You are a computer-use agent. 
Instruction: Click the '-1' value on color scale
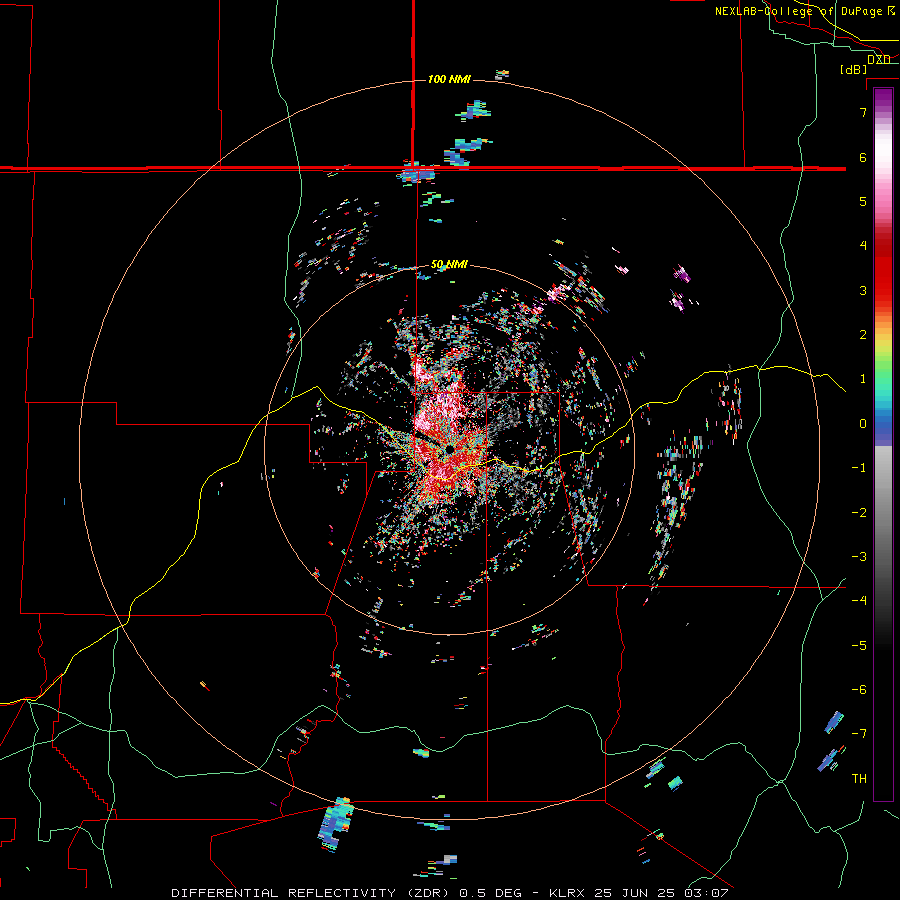tap(859, 468)
